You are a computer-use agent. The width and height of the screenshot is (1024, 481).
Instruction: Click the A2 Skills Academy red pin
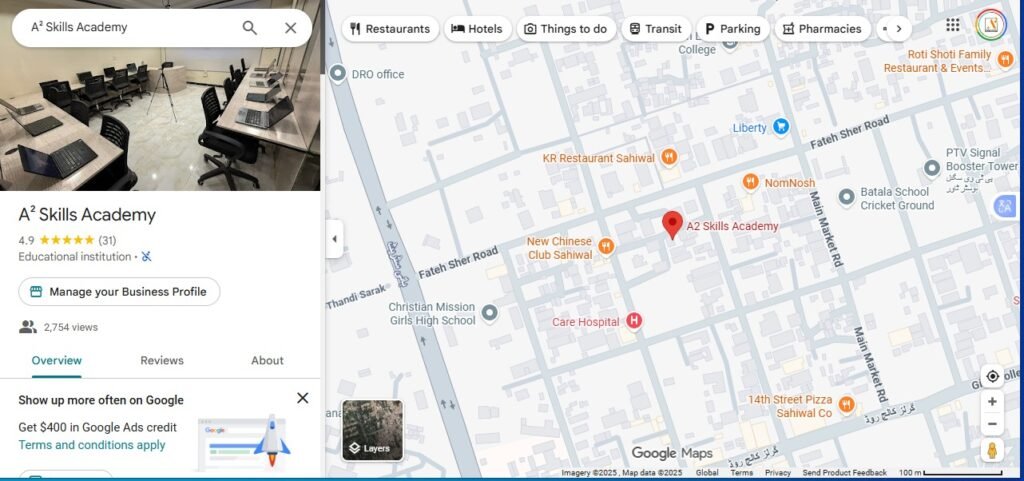(673, 225)
